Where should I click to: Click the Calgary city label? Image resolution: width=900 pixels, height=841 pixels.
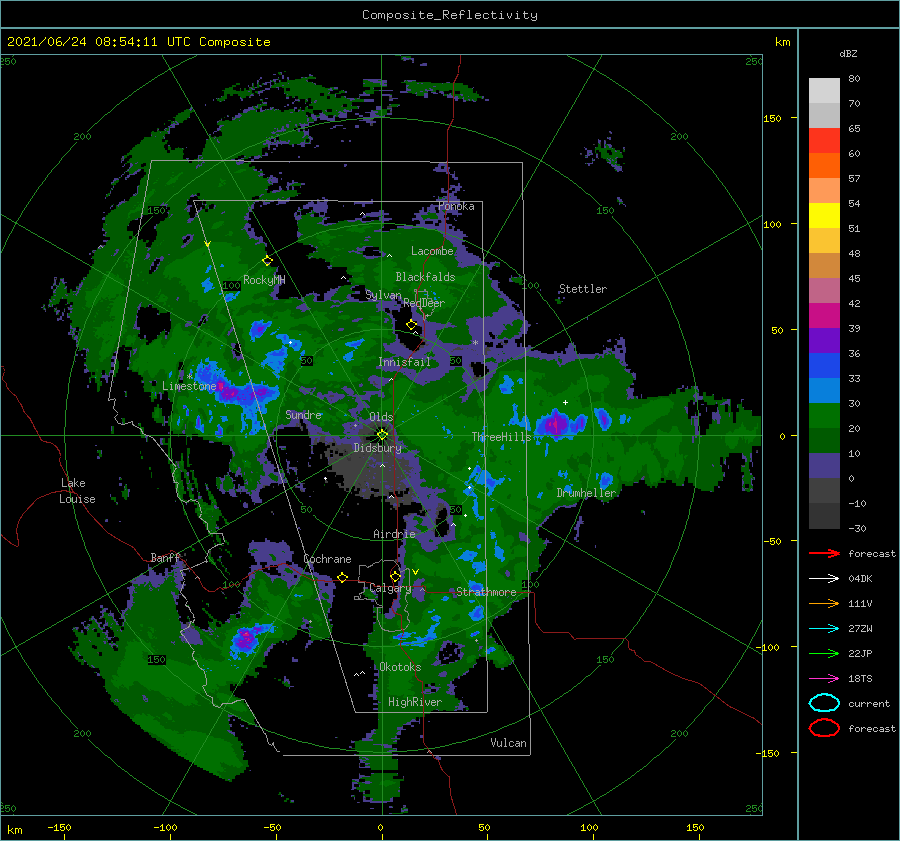point(390,588)
